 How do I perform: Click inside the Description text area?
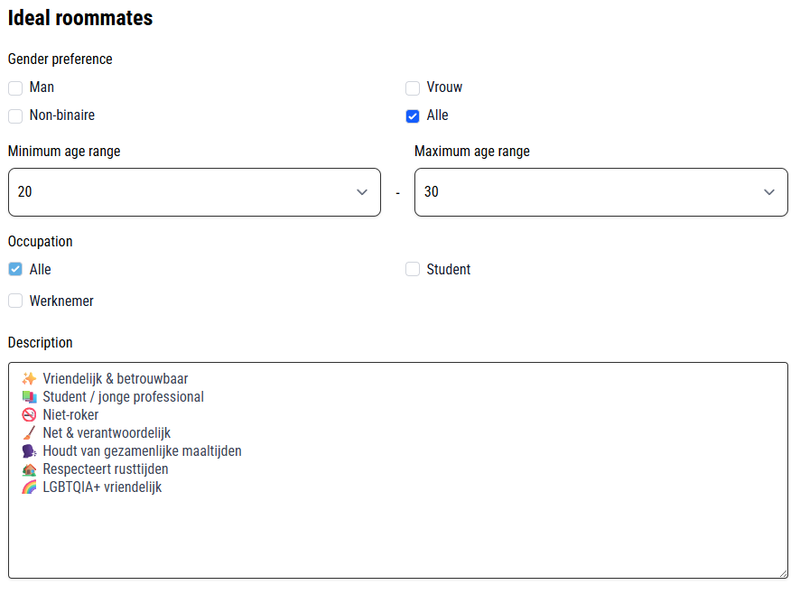point(398,471)
